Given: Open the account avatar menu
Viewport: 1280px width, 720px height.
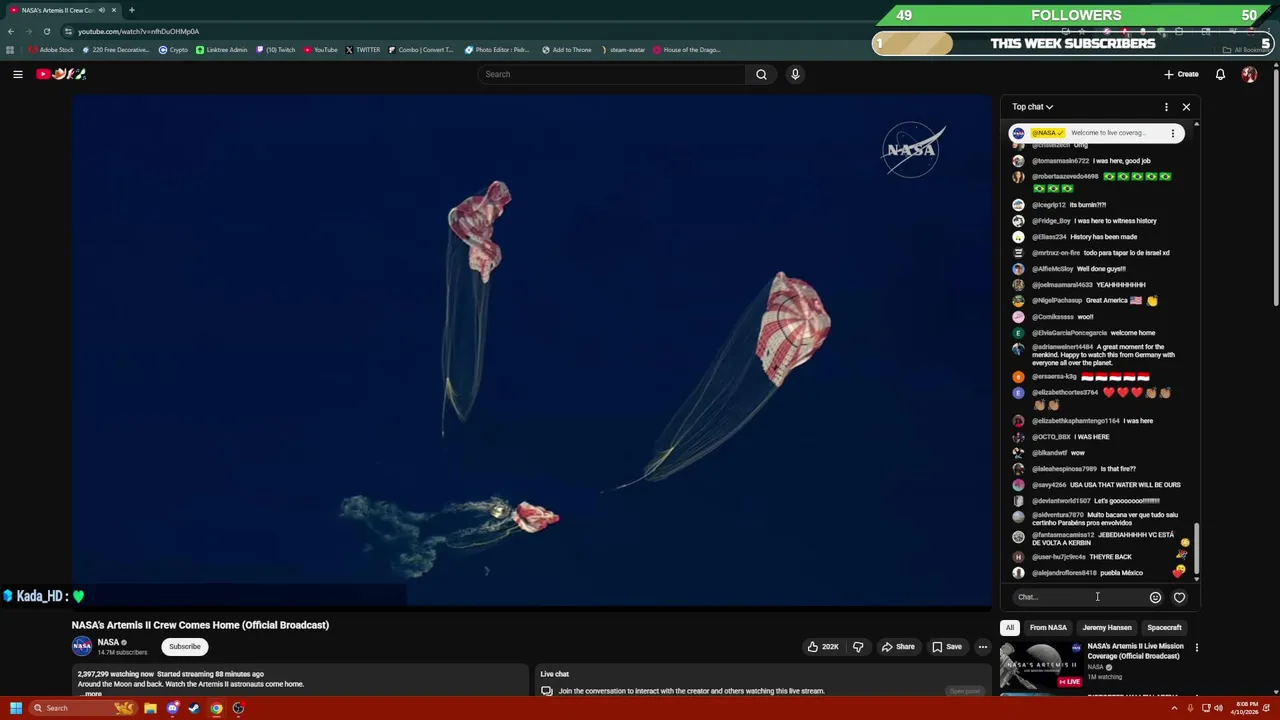Looking at the screenshot, I should tap(1249, 74).
